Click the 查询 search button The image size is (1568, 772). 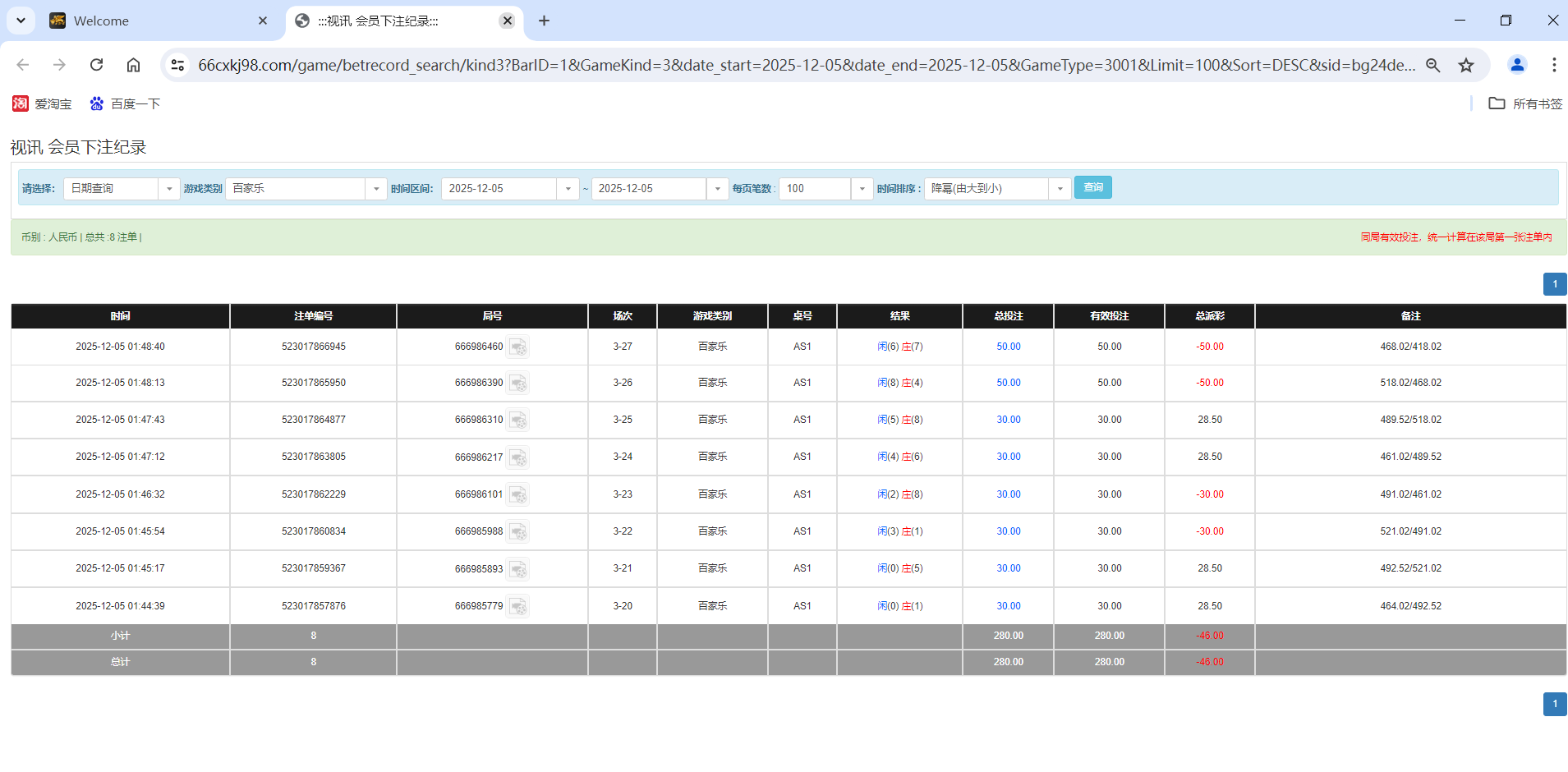pyautogui.click(x=1093, y=187)
